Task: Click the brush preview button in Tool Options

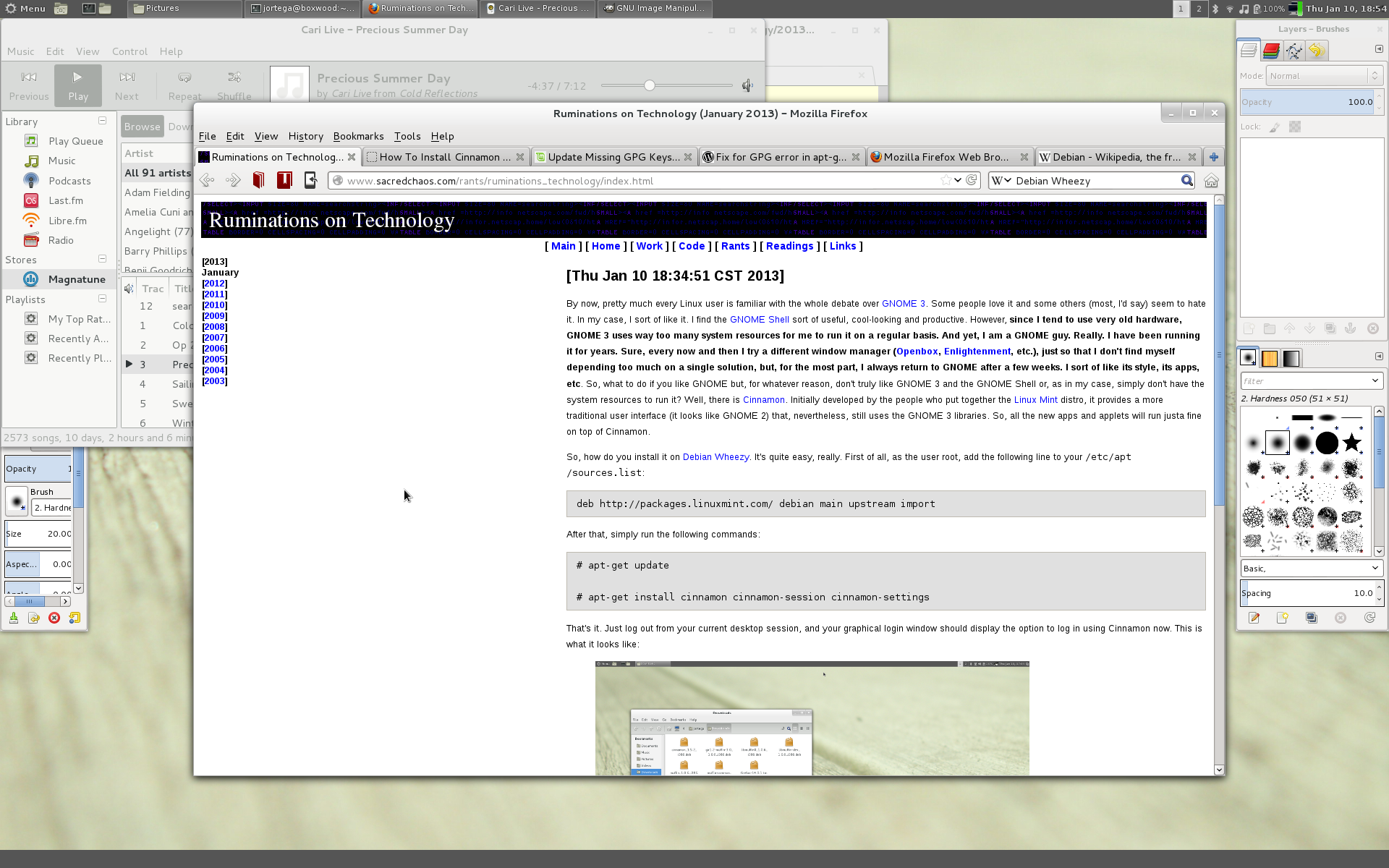Action: point(17,501)
